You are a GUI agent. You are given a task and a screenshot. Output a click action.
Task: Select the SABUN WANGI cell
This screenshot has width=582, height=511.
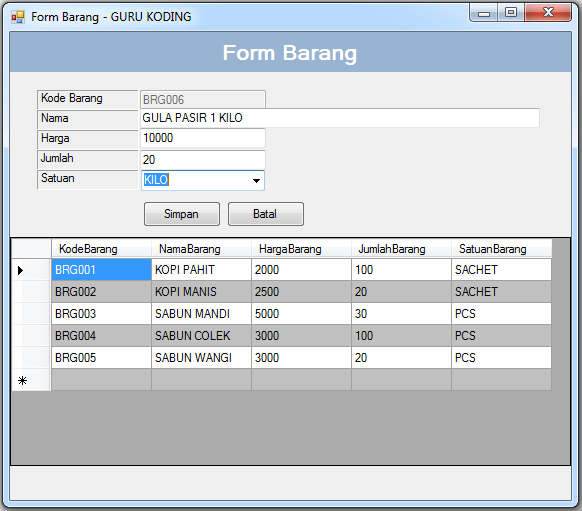click(x=202, y=357)
